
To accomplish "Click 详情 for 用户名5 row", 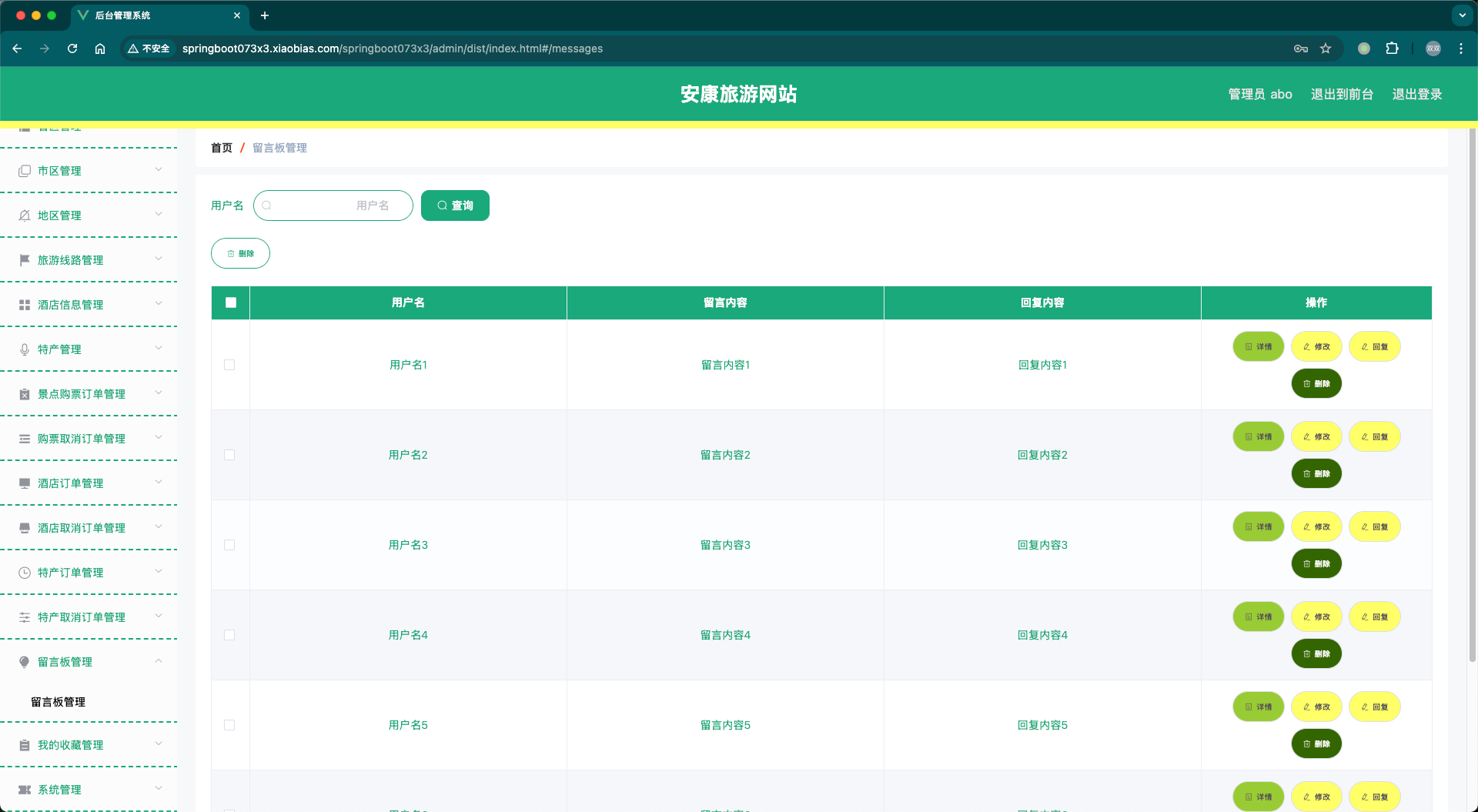I will coord(1259,707).
